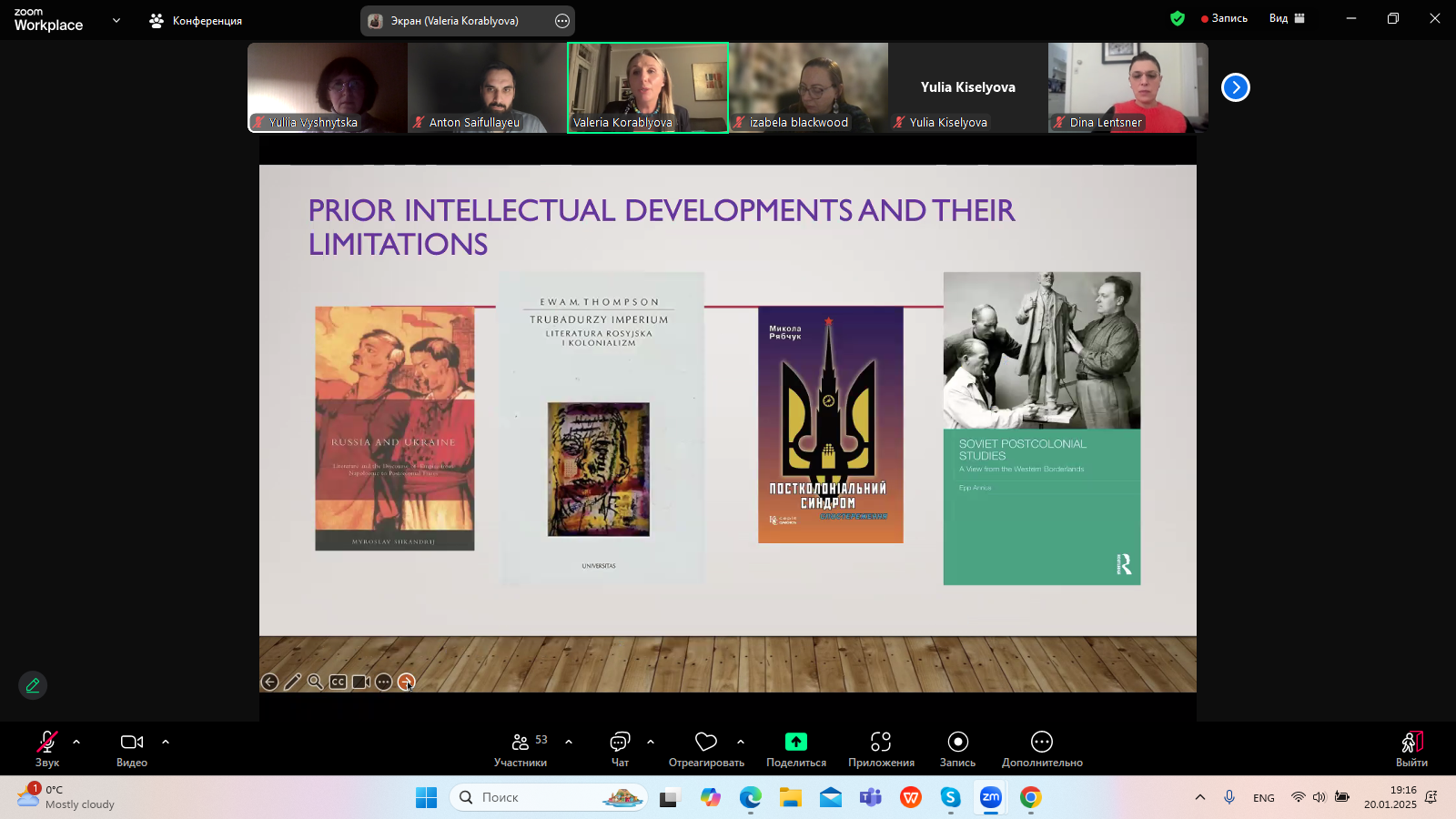Open the View menu
Screen dimensions: 1456x819
click(x=1287, y=18)
